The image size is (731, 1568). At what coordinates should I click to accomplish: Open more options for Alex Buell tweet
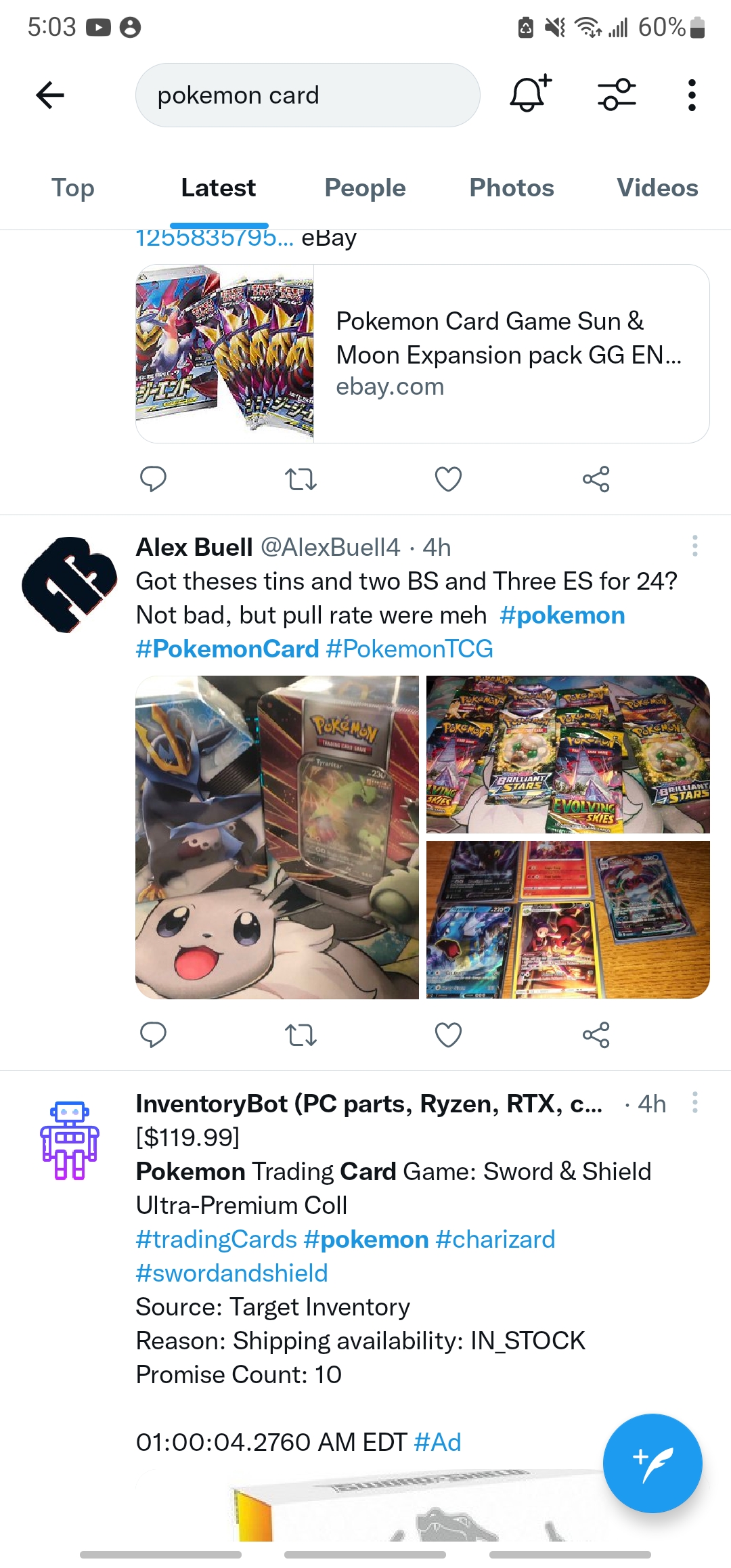(694, 546)
